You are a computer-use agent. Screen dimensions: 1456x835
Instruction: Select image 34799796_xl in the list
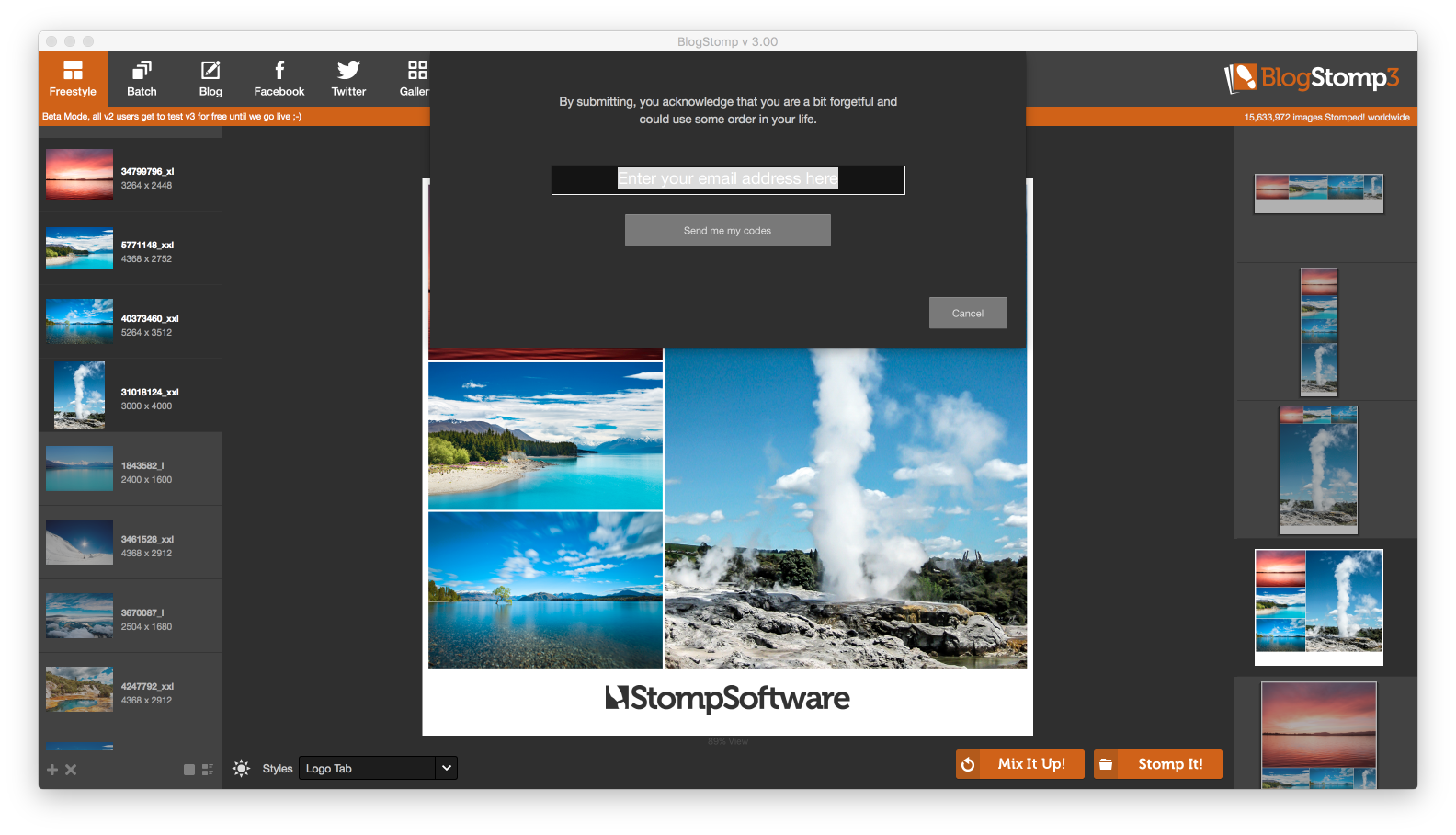coord(131,175)
